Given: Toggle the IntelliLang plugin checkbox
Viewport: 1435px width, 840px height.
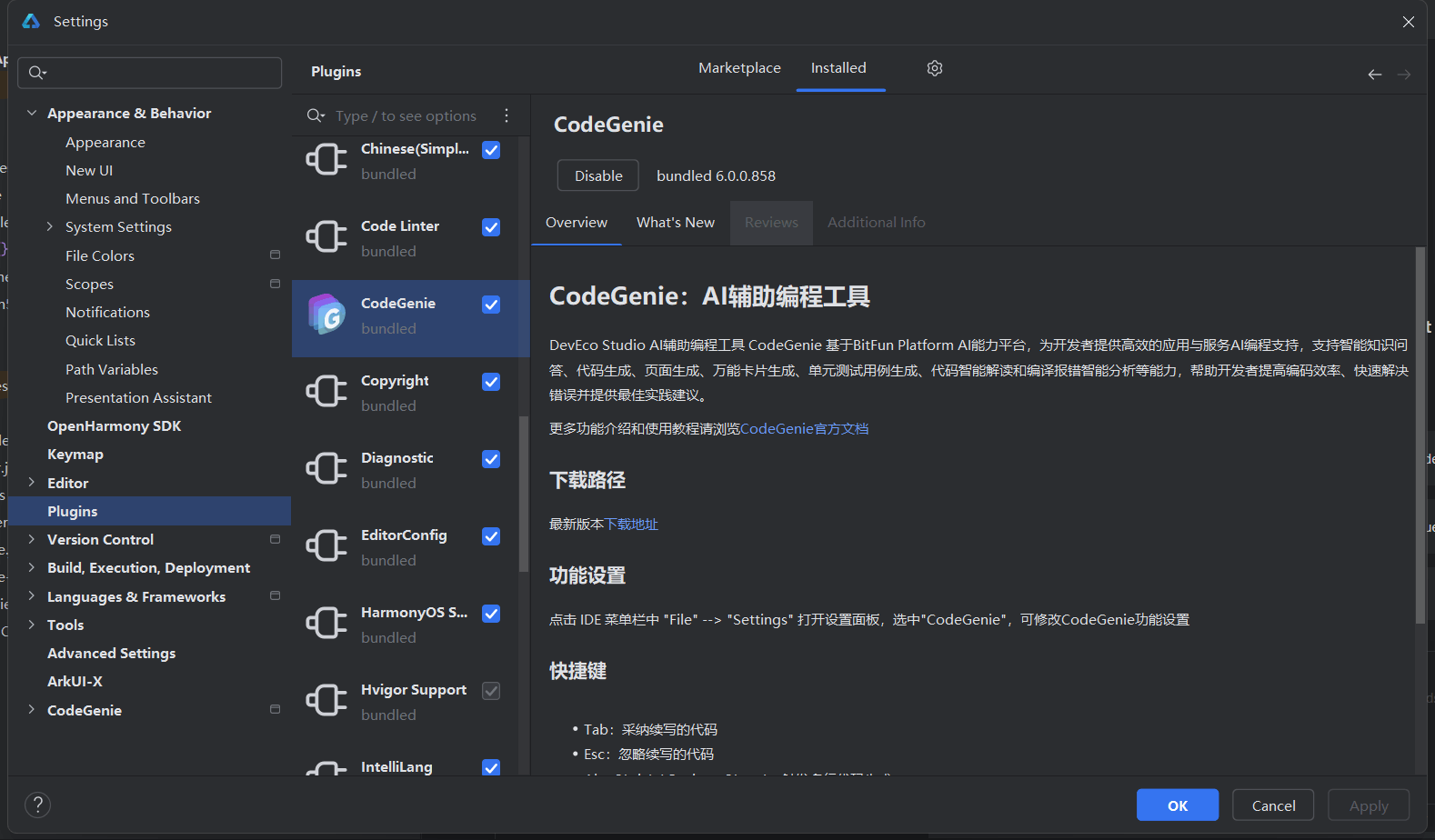Looking at the screenshot, I should [x=491, y=767].
